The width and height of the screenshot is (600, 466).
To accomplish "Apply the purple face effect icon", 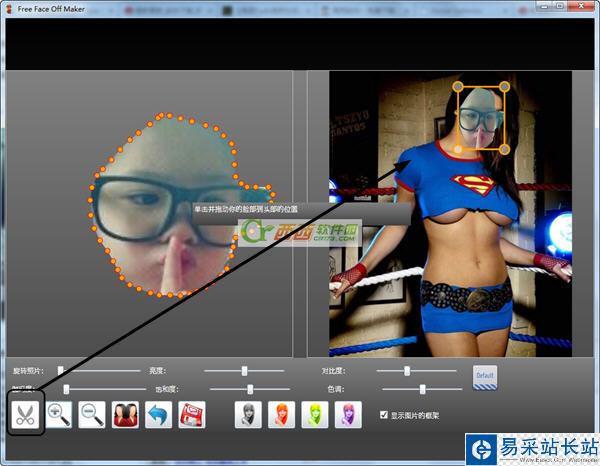I will (348, 415).
